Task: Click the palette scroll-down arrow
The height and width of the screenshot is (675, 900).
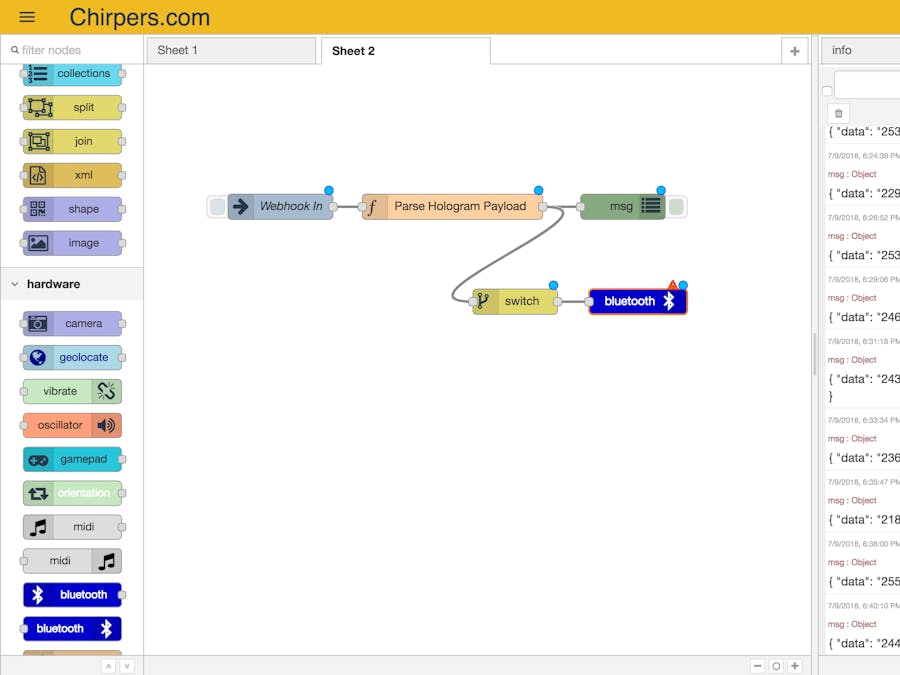Action: [126, 665]
